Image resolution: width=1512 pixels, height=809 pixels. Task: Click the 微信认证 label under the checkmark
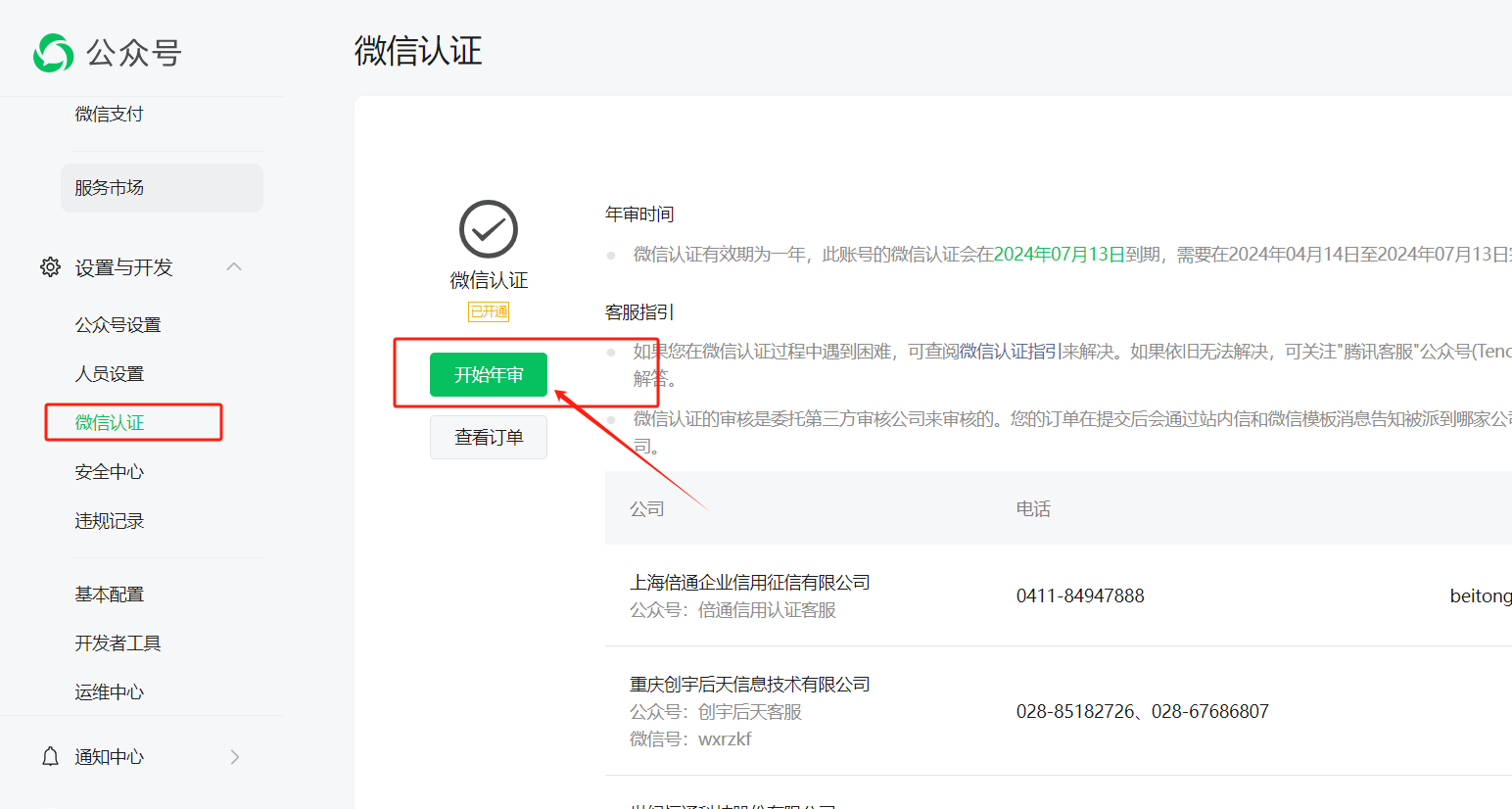pos(489,281)
